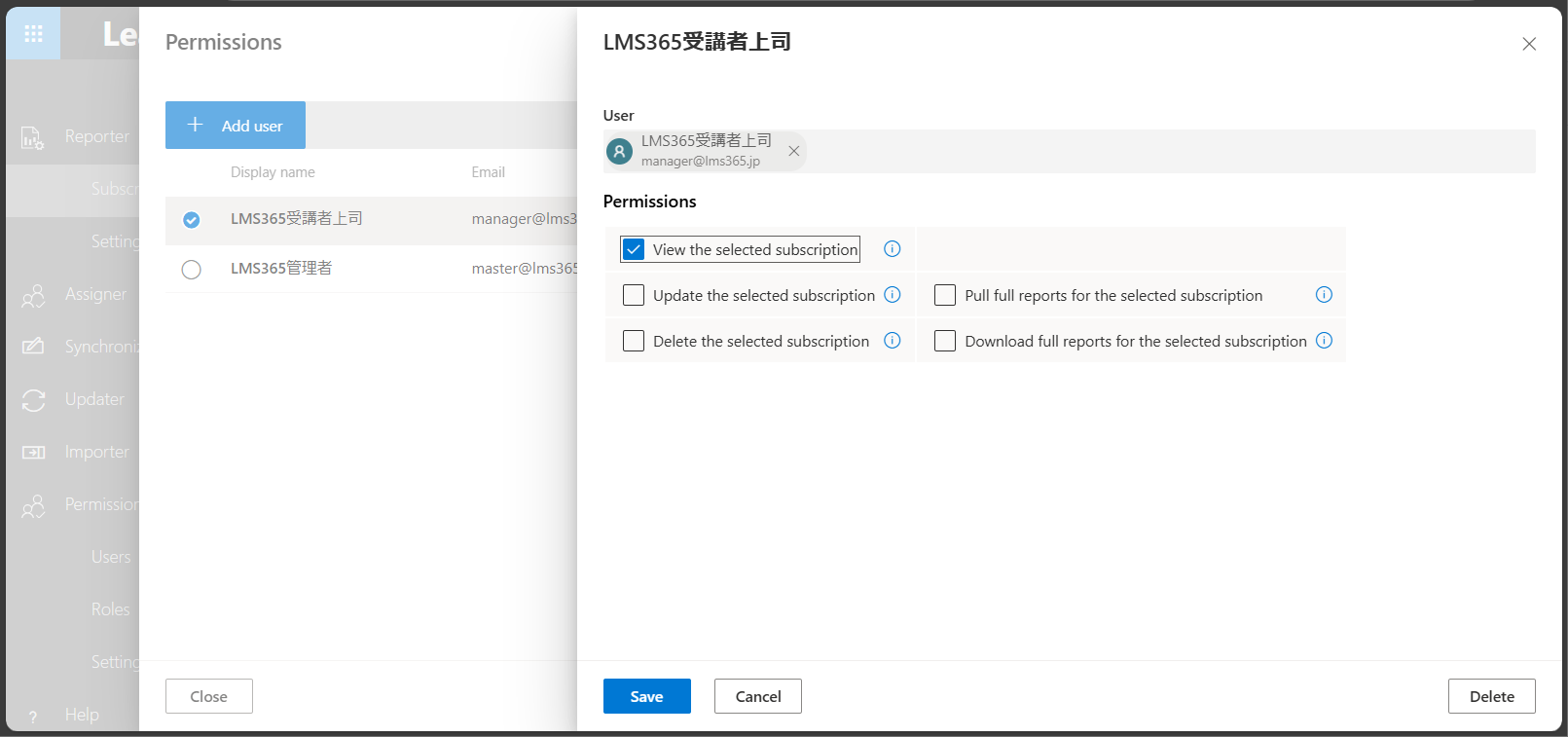Click the Importer sidebar icon
Image resolution: width=1568 pixels, height=737 pixels.
[33, 452]
